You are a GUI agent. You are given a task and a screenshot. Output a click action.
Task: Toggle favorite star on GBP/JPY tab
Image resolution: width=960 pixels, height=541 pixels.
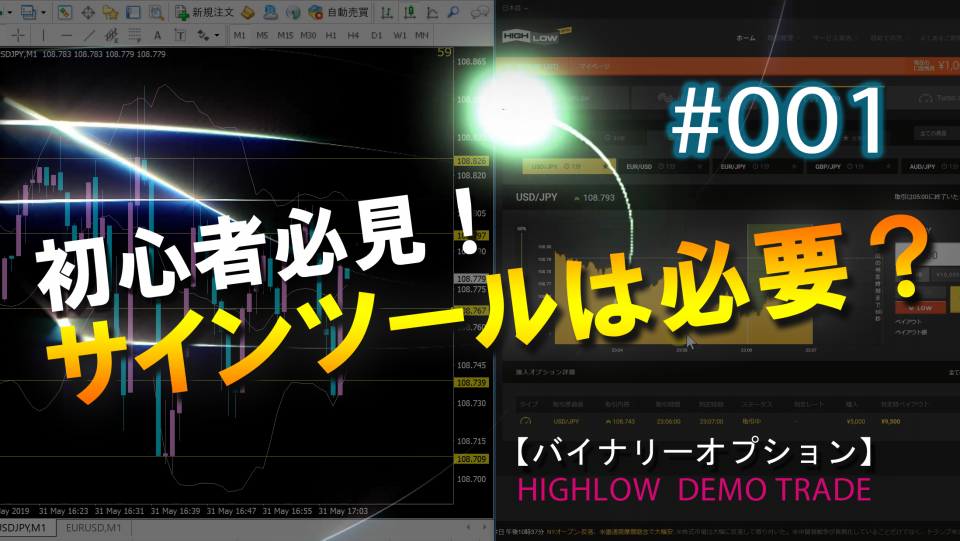point(888,166)
